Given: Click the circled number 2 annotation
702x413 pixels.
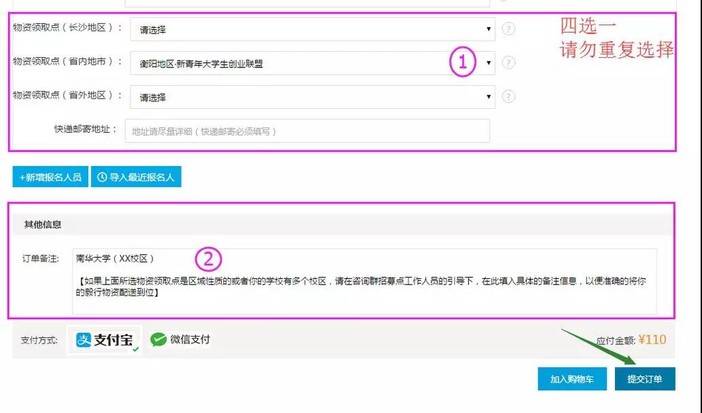Looking at the screenshot, I should [207, 259].
